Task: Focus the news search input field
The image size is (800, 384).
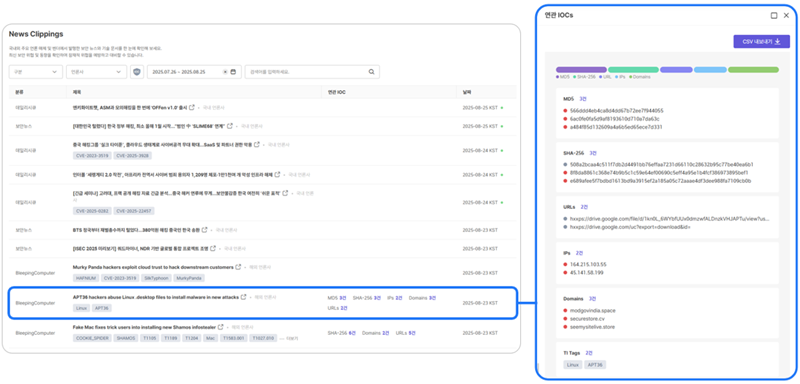Action: [x=312, y=72]
